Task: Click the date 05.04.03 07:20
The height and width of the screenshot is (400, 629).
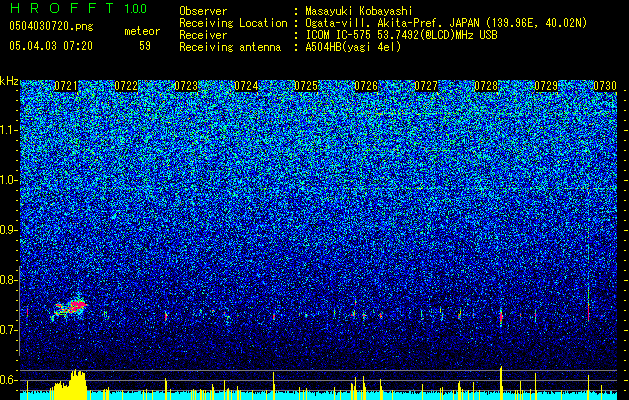Action: point(51,46)
